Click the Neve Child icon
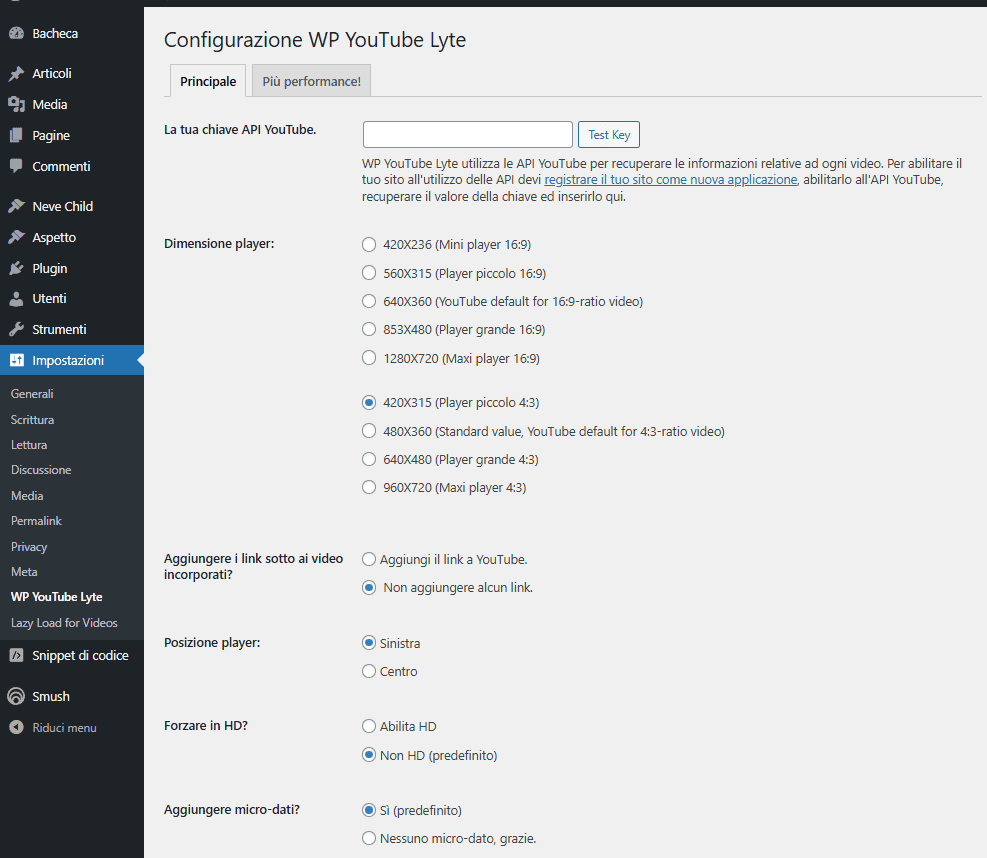 [16, 206]
